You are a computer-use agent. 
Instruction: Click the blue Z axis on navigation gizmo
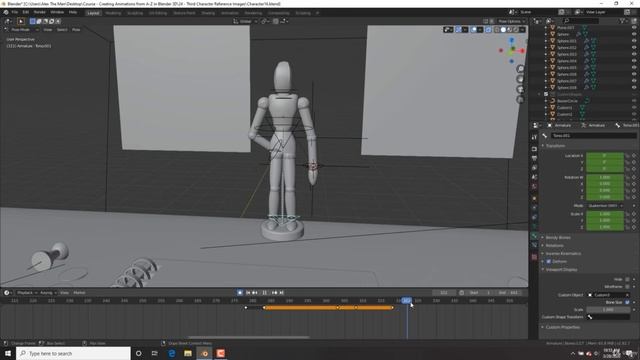511,40
